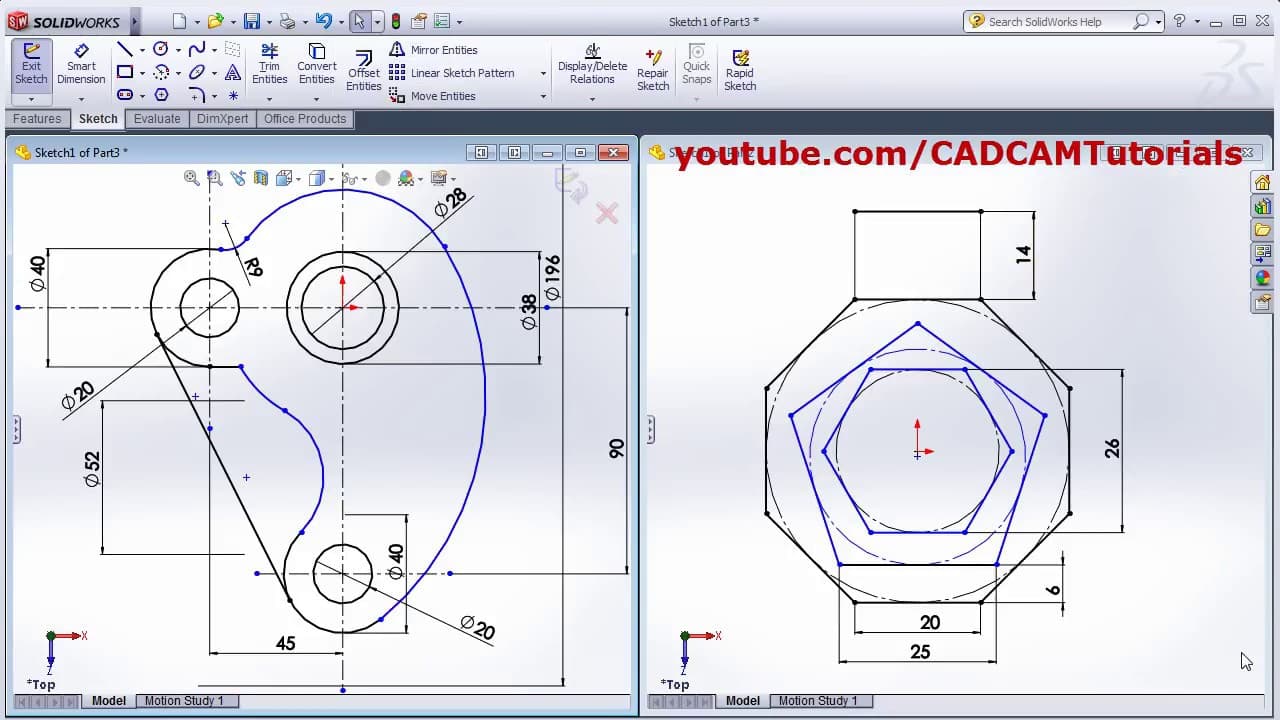Click Move Entities

[x=432, y=96]
